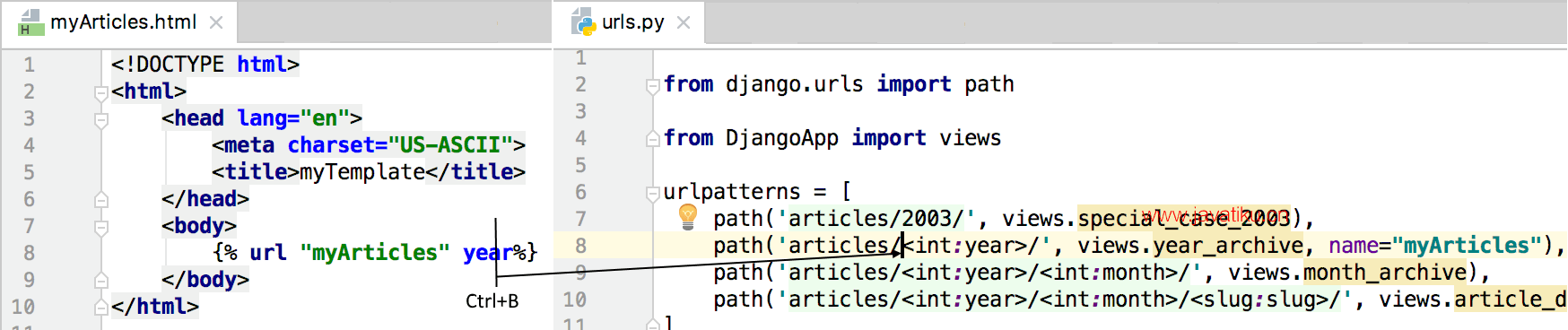Screen dimensions: 1568x330
Task: Click the special_case_2003 view reference
Action: point(1184,218)
